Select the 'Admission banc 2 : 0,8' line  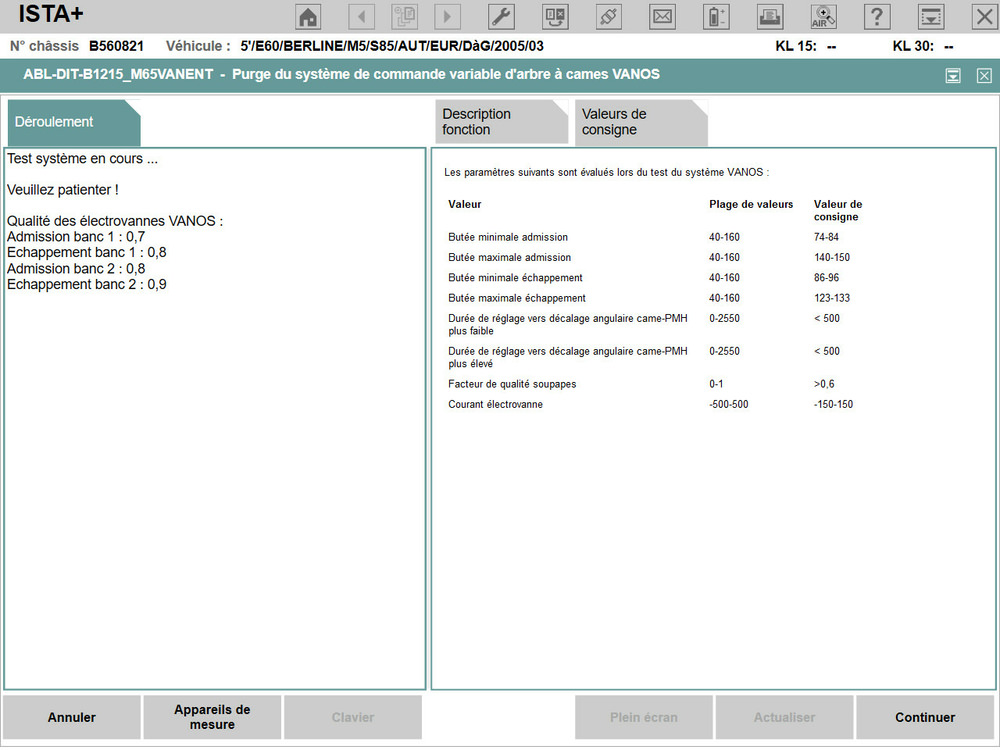[x=76, y=268]
